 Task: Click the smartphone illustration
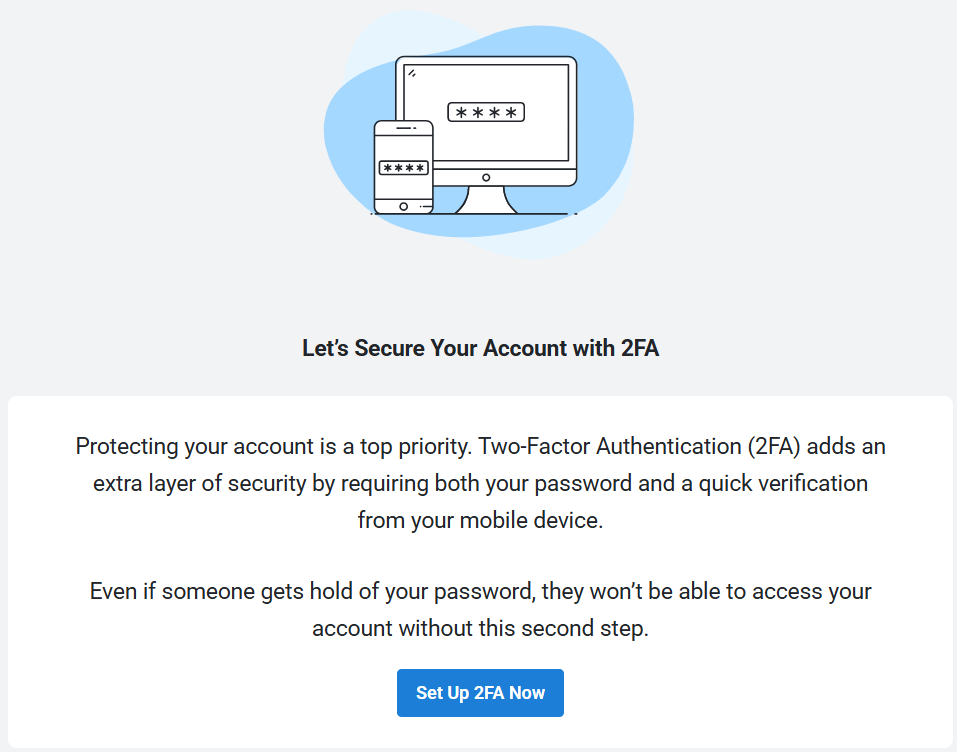pos(403,167)
